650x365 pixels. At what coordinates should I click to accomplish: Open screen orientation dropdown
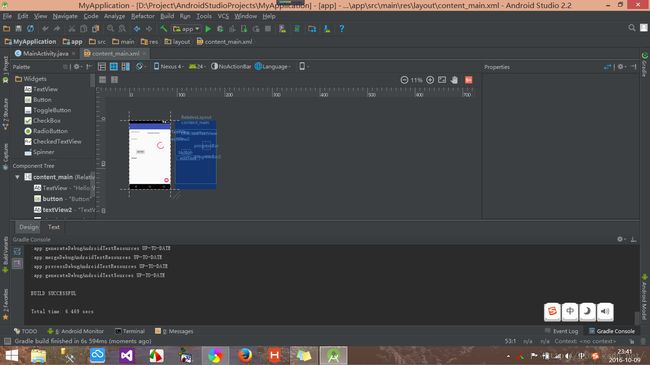tap(141, 66)
